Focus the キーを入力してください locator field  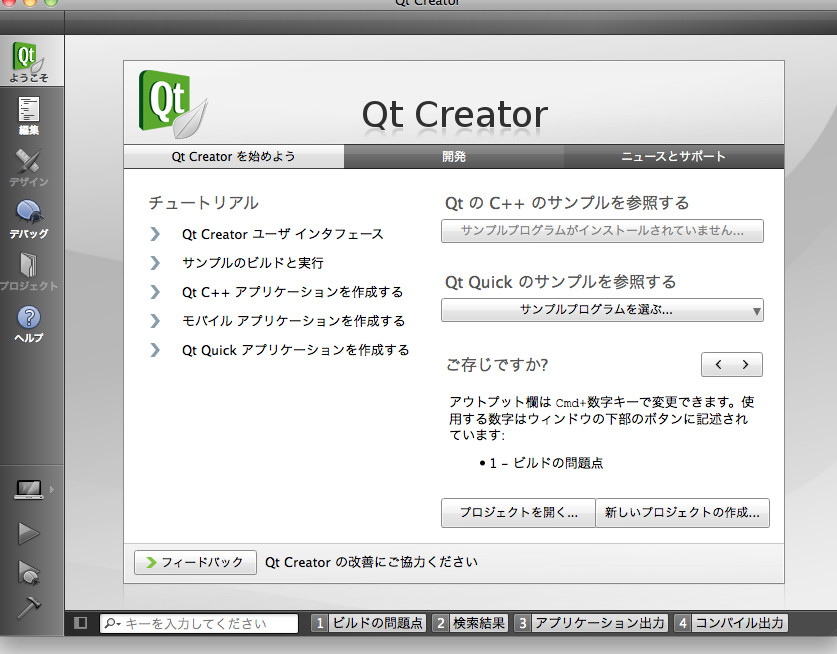[199, 623]
